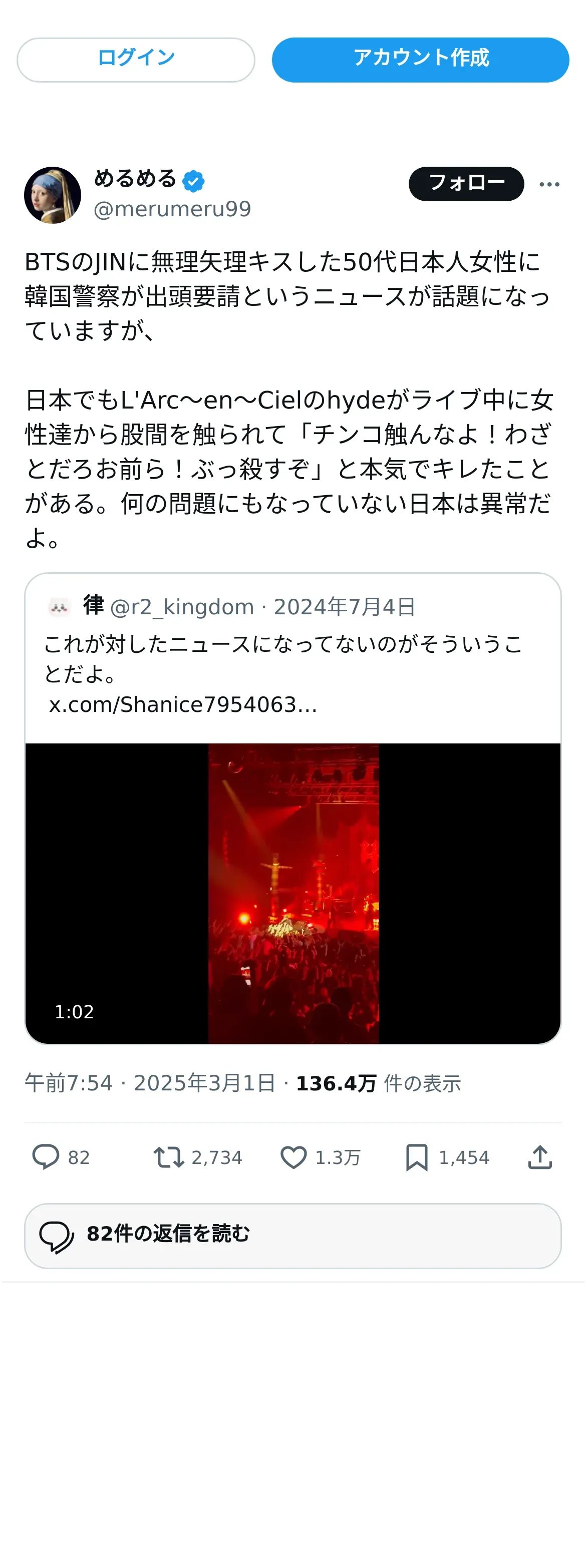The image size is (586, 1568).
Task: Open めるめる profile avatar picture
Action: (x=53, y=195)
